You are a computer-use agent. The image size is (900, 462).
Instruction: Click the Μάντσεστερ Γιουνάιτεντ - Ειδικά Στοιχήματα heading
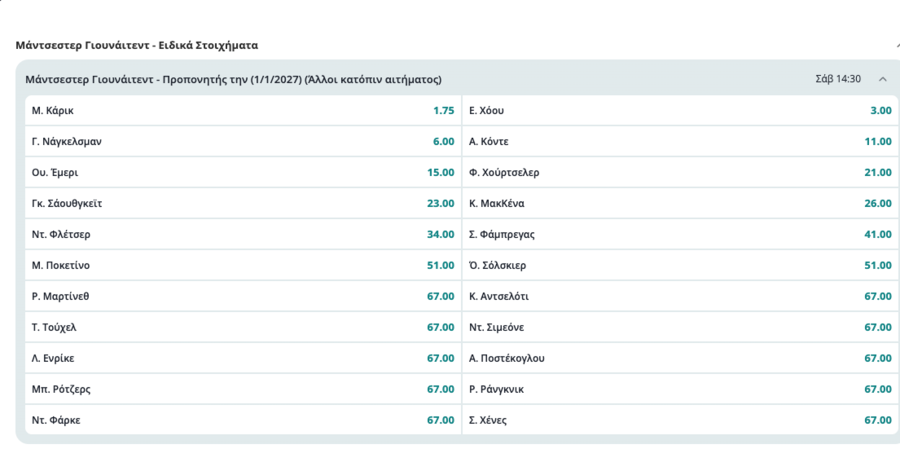[x=137, y=45]
